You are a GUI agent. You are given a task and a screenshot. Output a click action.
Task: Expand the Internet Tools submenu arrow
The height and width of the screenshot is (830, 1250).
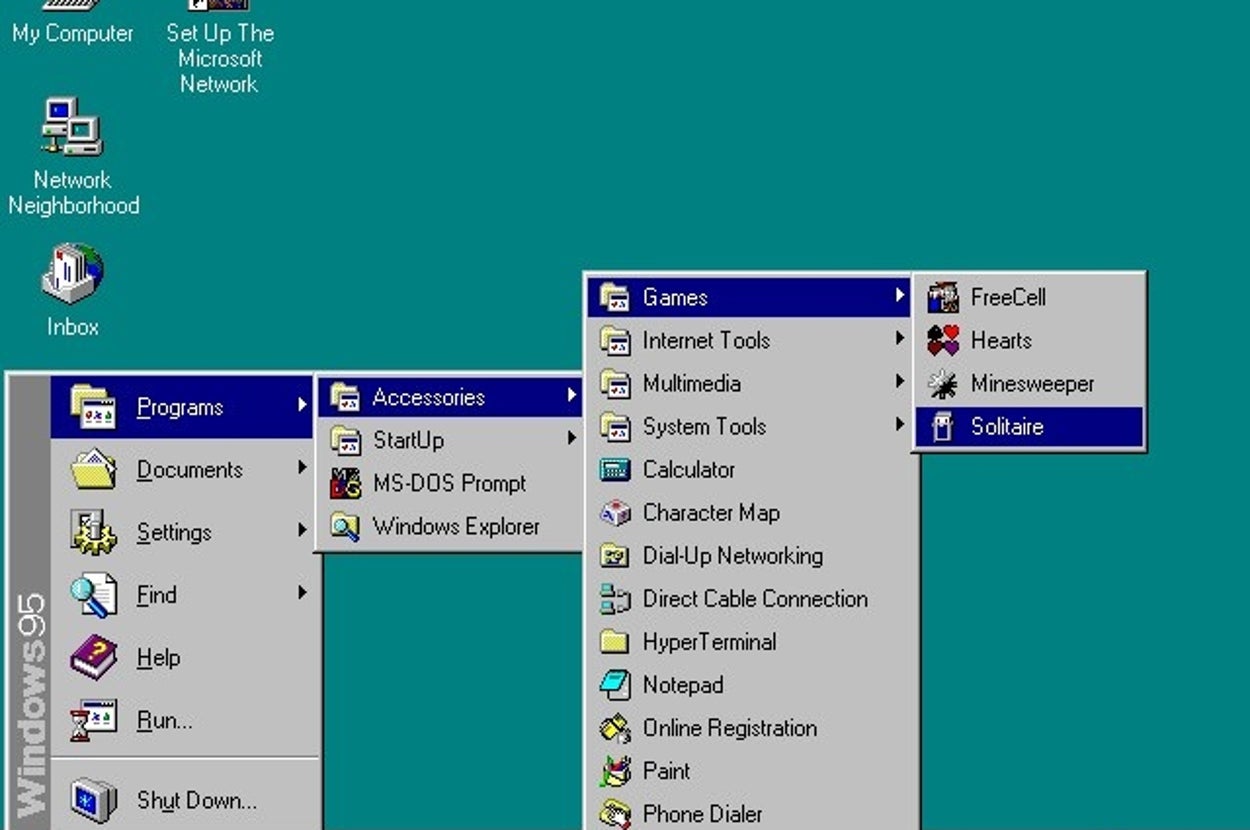900,340
